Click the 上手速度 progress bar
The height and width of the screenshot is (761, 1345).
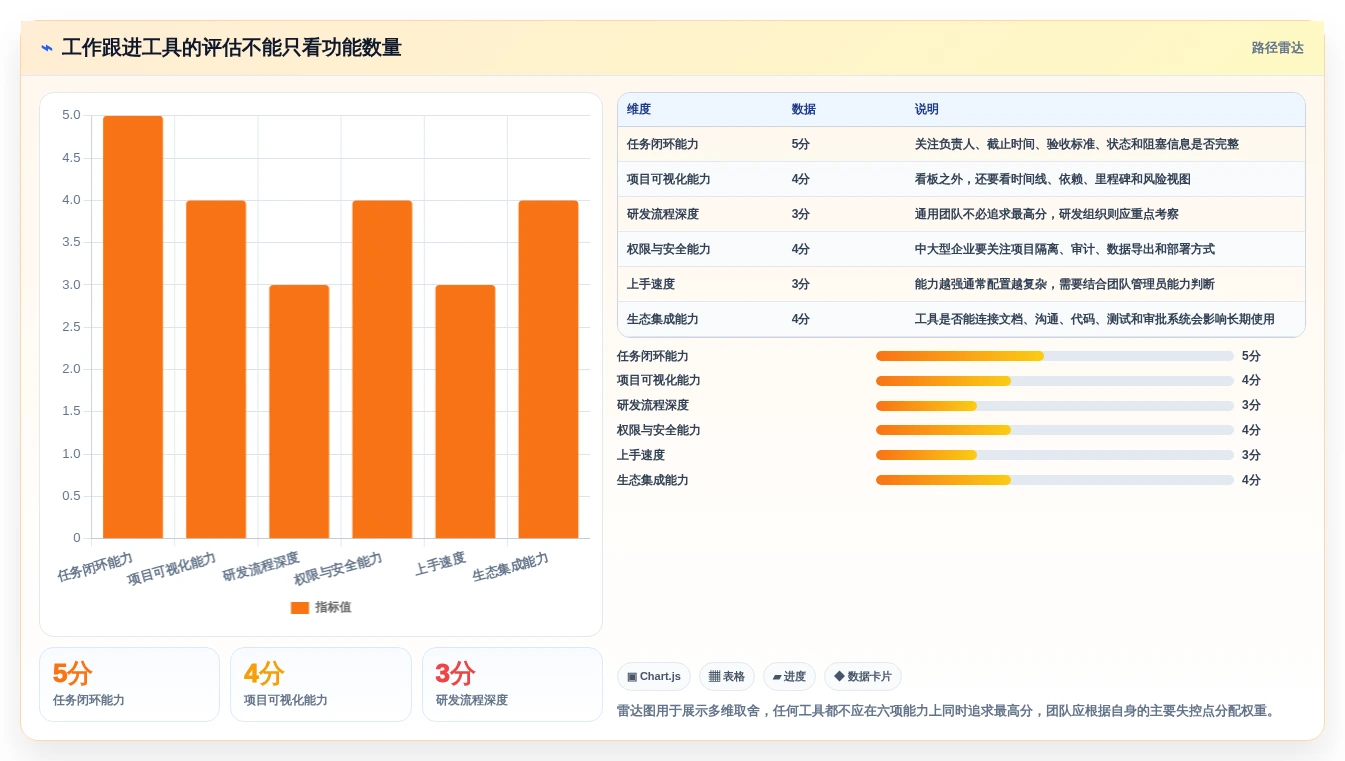1054,455
